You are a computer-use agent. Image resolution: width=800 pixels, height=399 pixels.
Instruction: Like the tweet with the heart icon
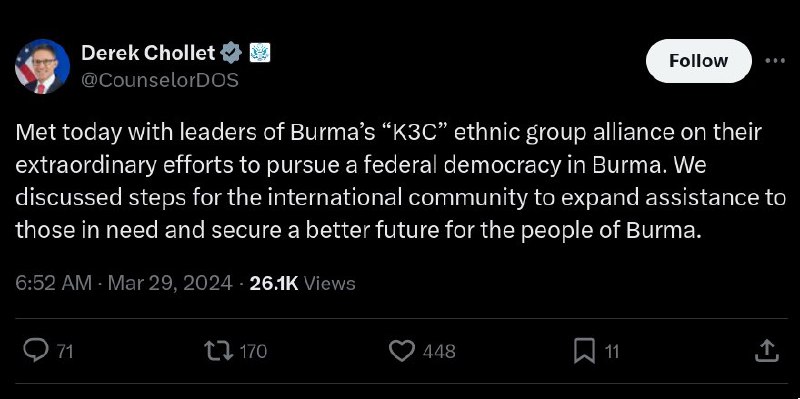(402, 351)
